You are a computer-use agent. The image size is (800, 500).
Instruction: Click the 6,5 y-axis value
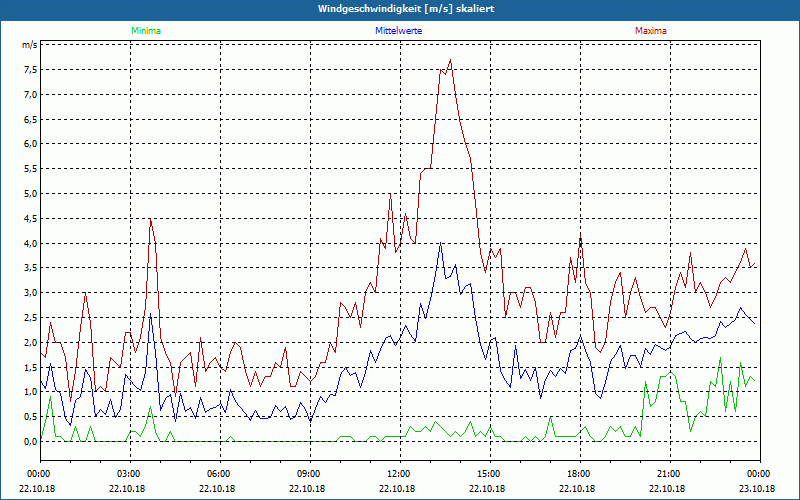[x=31, y=119]
